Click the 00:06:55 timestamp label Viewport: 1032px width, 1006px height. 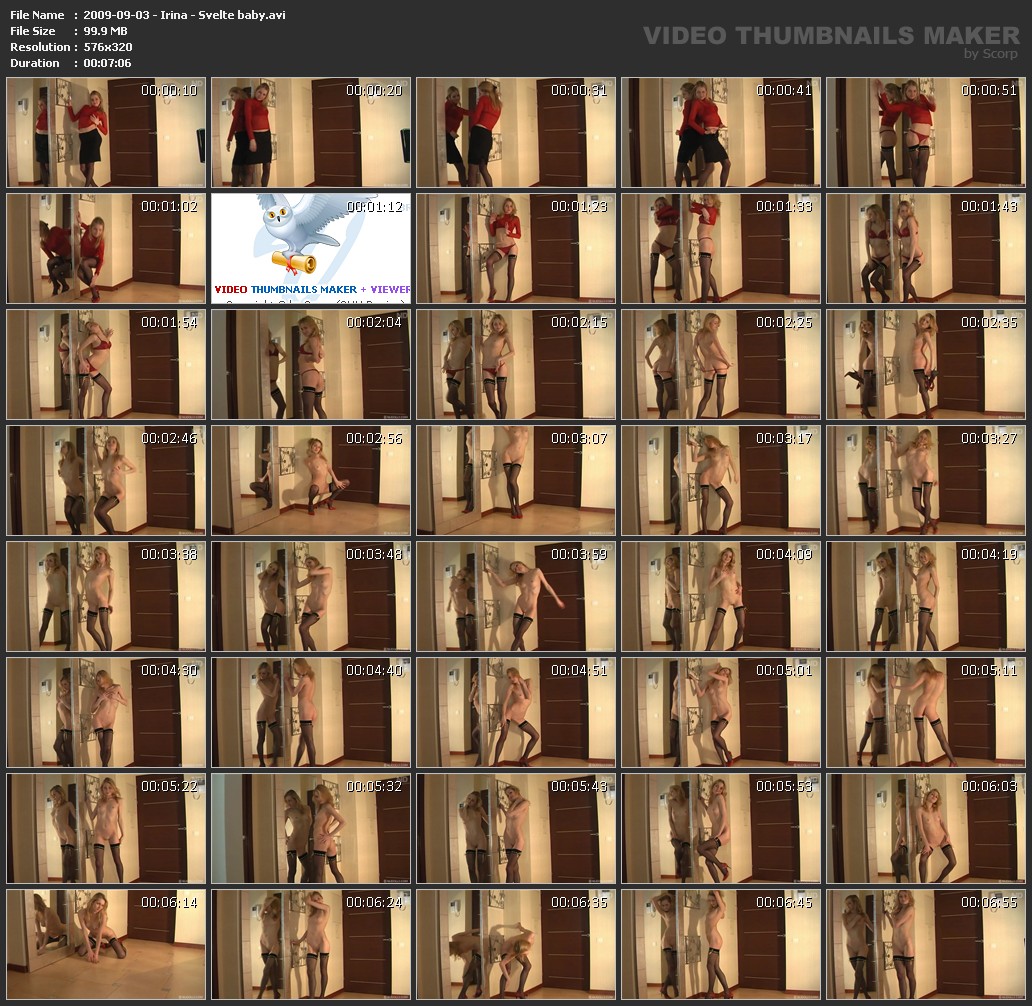988,902
